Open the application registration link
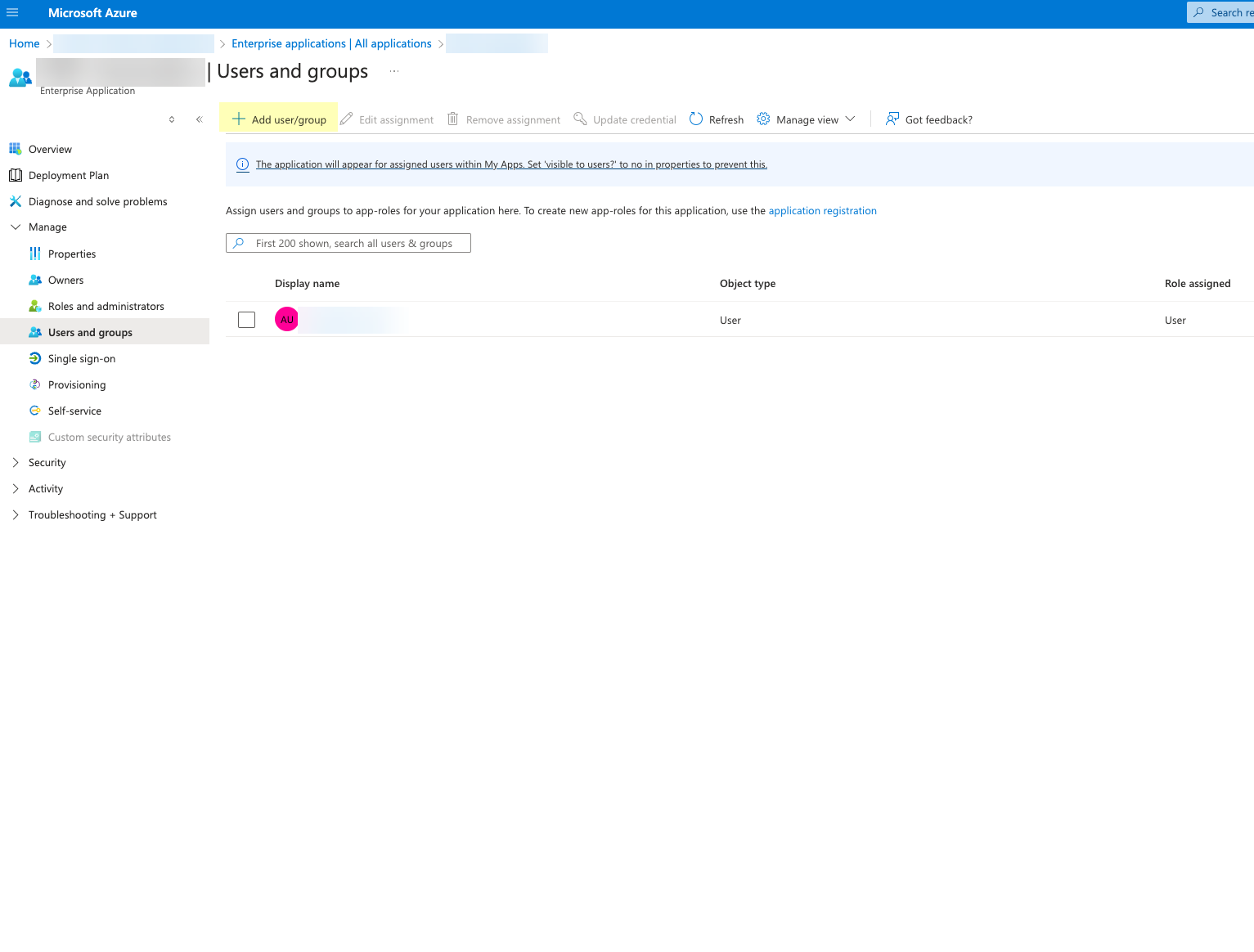 point(822,211)
